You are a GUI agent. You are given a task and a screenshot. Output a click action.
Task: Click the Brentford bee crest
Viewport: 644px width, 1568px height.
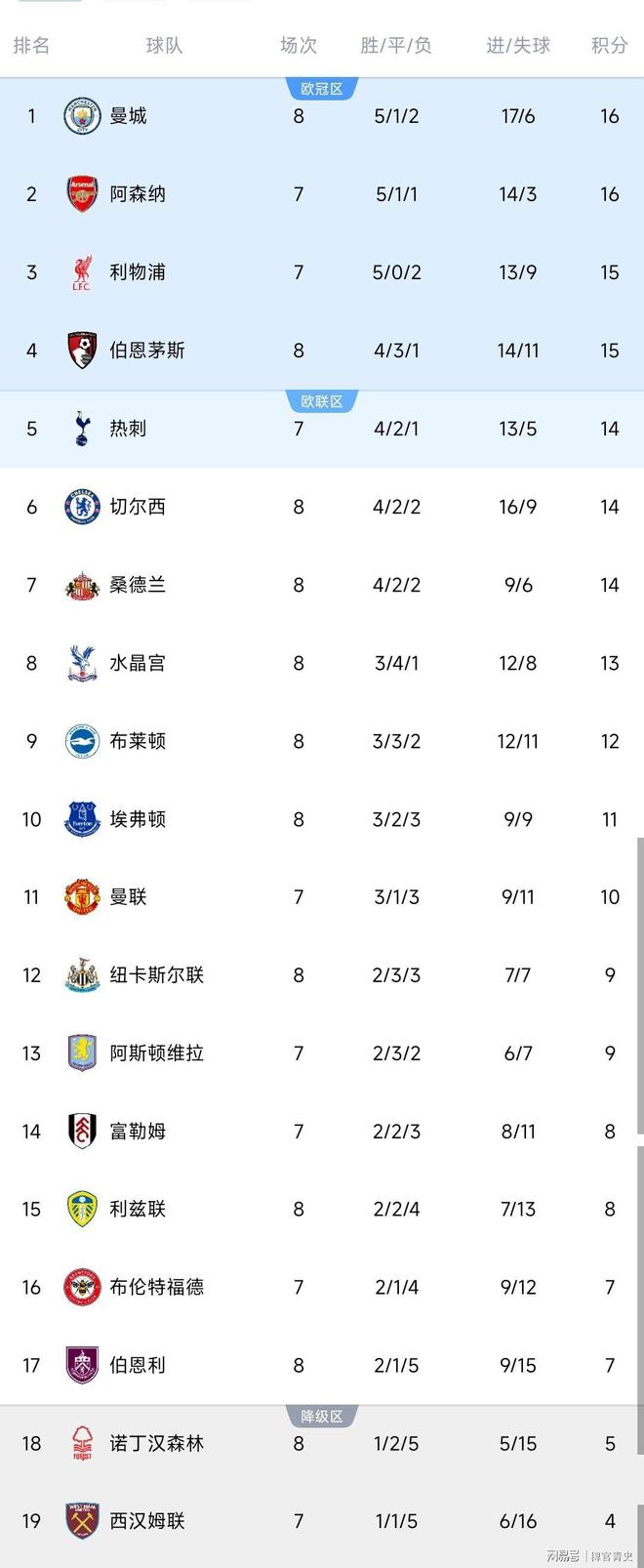pyautogui.click(x=82, y=1287)
